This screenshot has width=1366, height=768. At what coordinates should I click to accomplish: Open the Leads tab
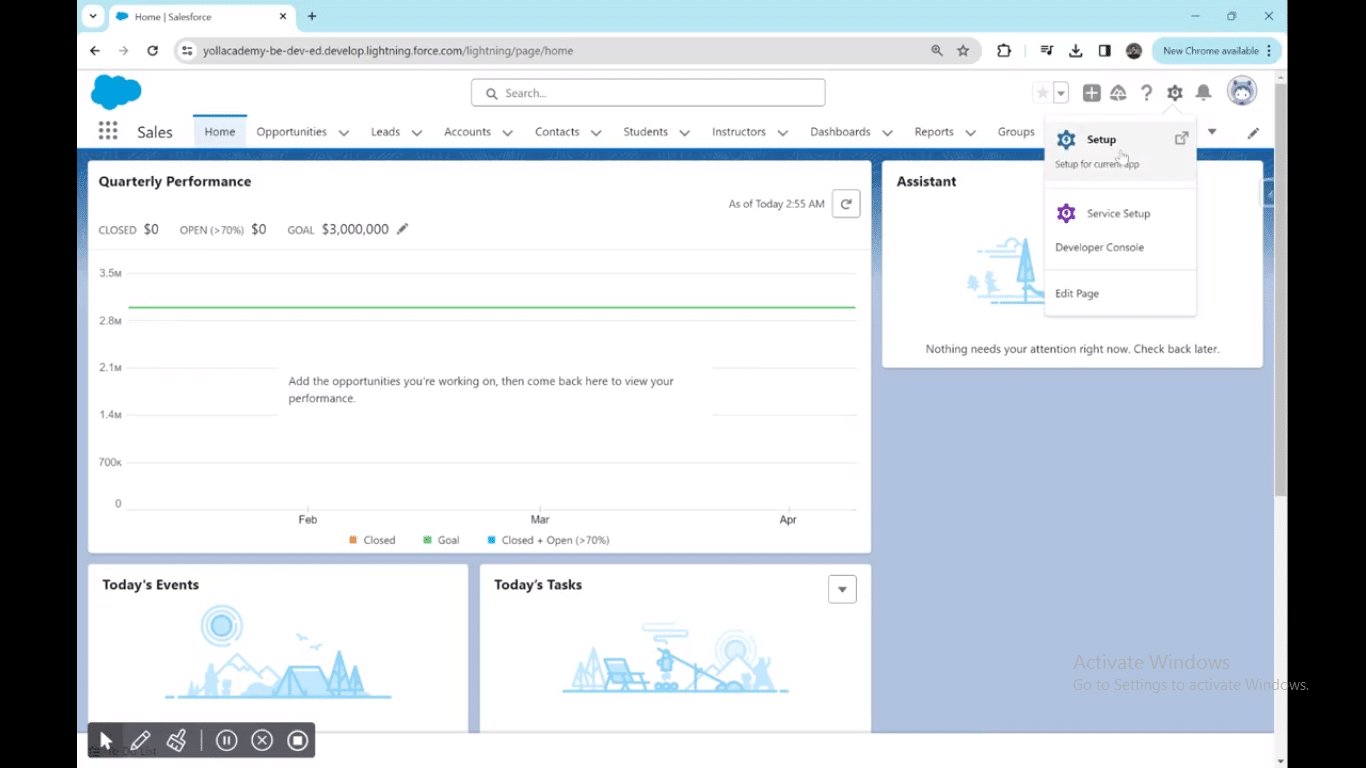tap(385, 132)
